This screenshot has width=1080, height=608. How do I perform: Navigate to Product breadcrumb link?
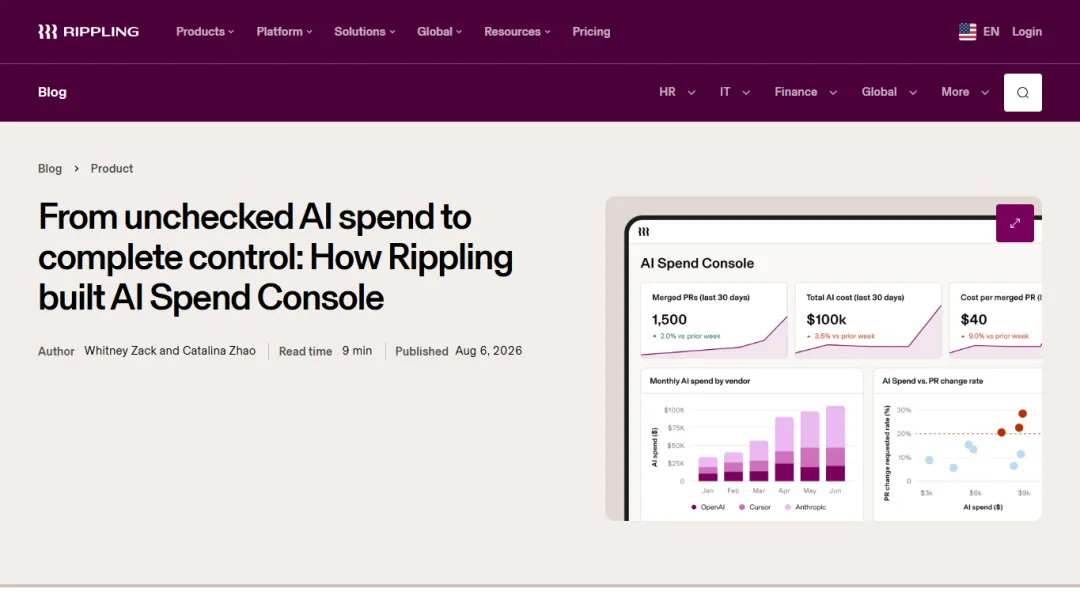pos(112,169)
